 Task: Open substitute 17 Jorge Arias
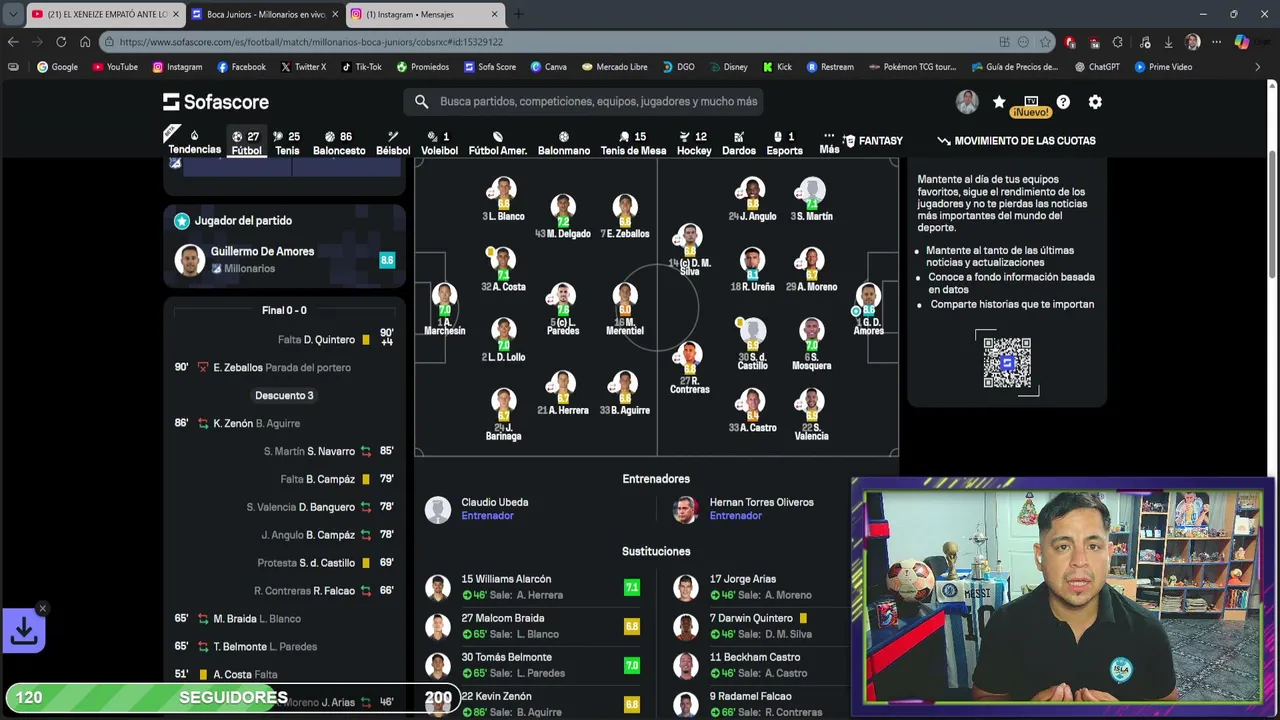tap(759, 587)
